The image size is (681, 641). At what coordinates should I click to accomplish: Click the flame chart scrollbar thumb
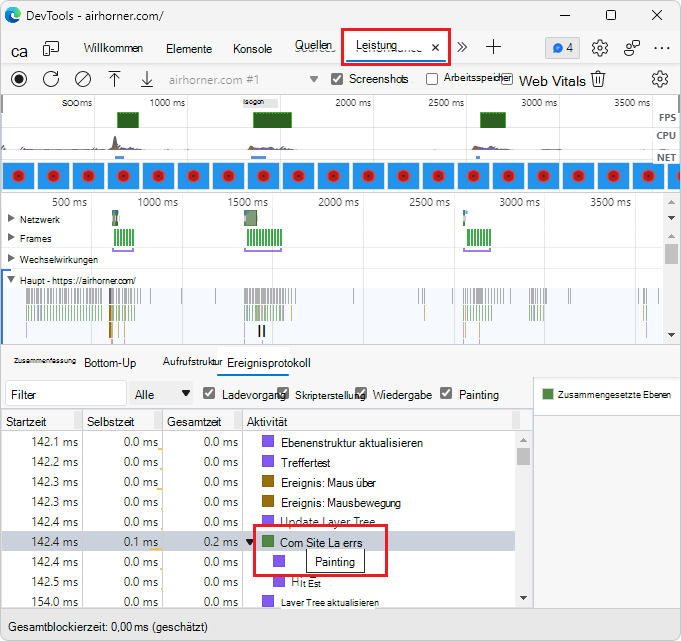[x=671, y=254]
